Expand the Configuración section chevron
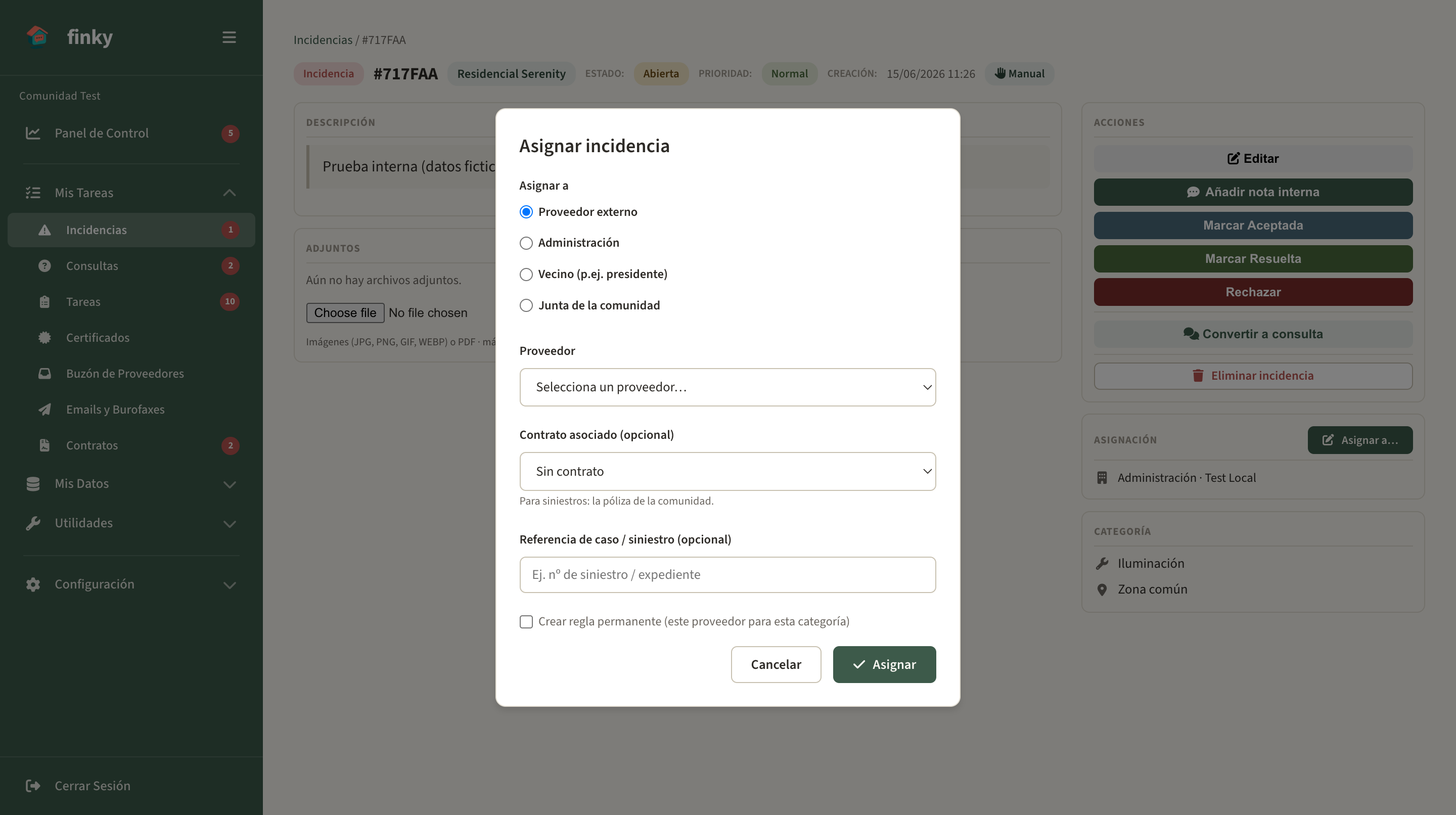The width and height of the screenshot is (1456, 815). 229,585
